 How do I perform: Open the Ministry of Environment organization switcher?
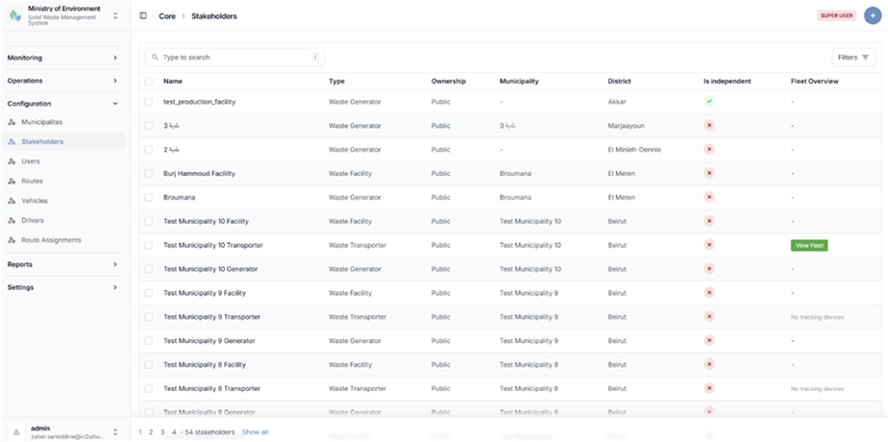point(116,16)
